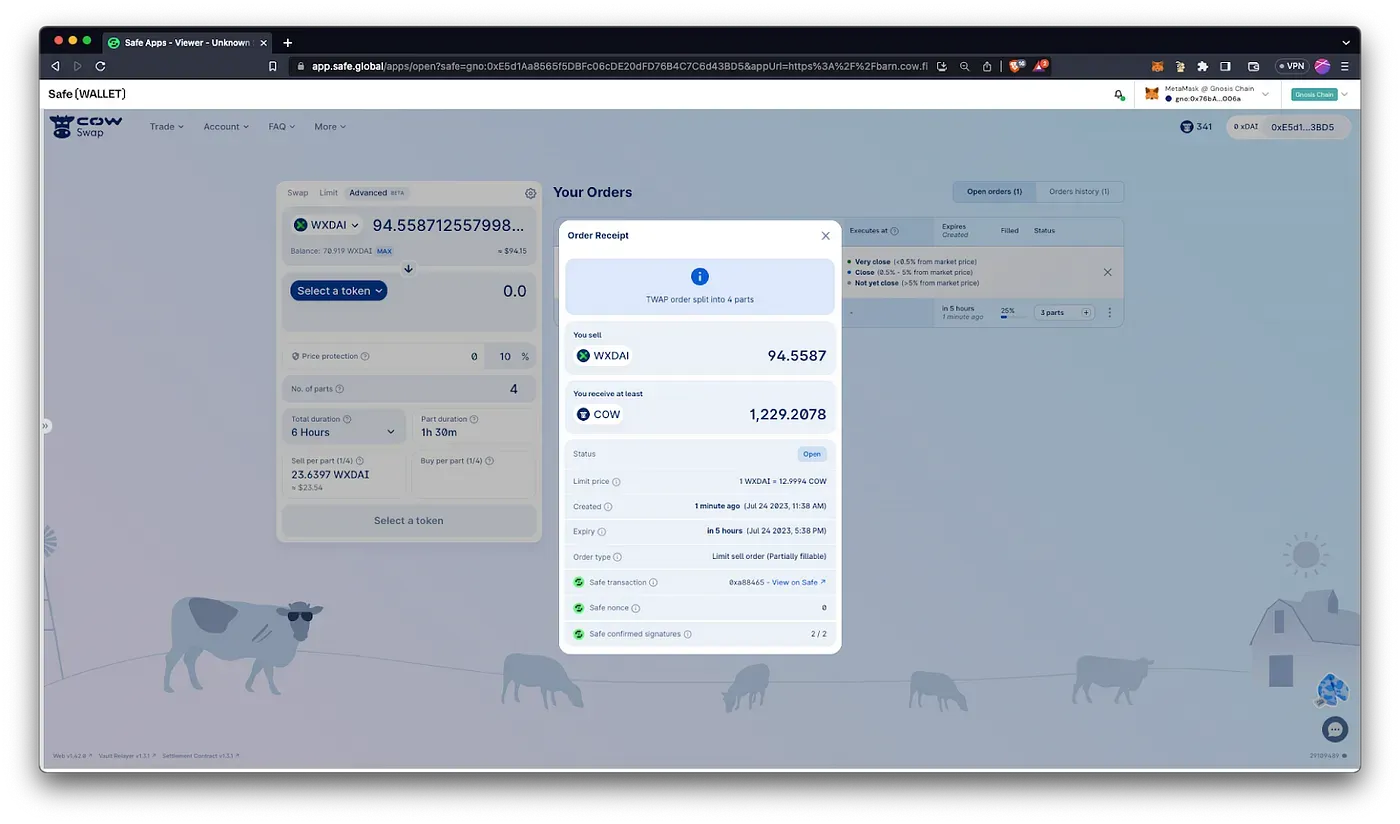Open a new browser tab with plus button
1400x824 pixels.
click(x=288, y=42)
